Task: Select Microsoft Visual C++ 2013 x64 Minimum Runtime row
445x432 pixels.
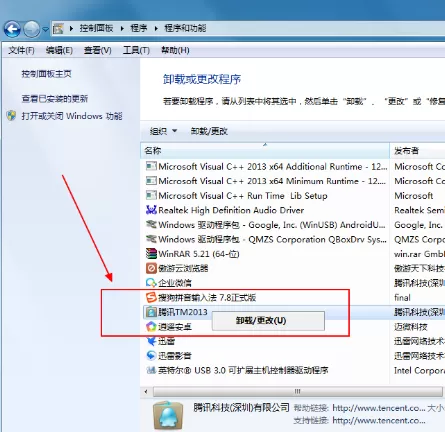Action: 272,181
